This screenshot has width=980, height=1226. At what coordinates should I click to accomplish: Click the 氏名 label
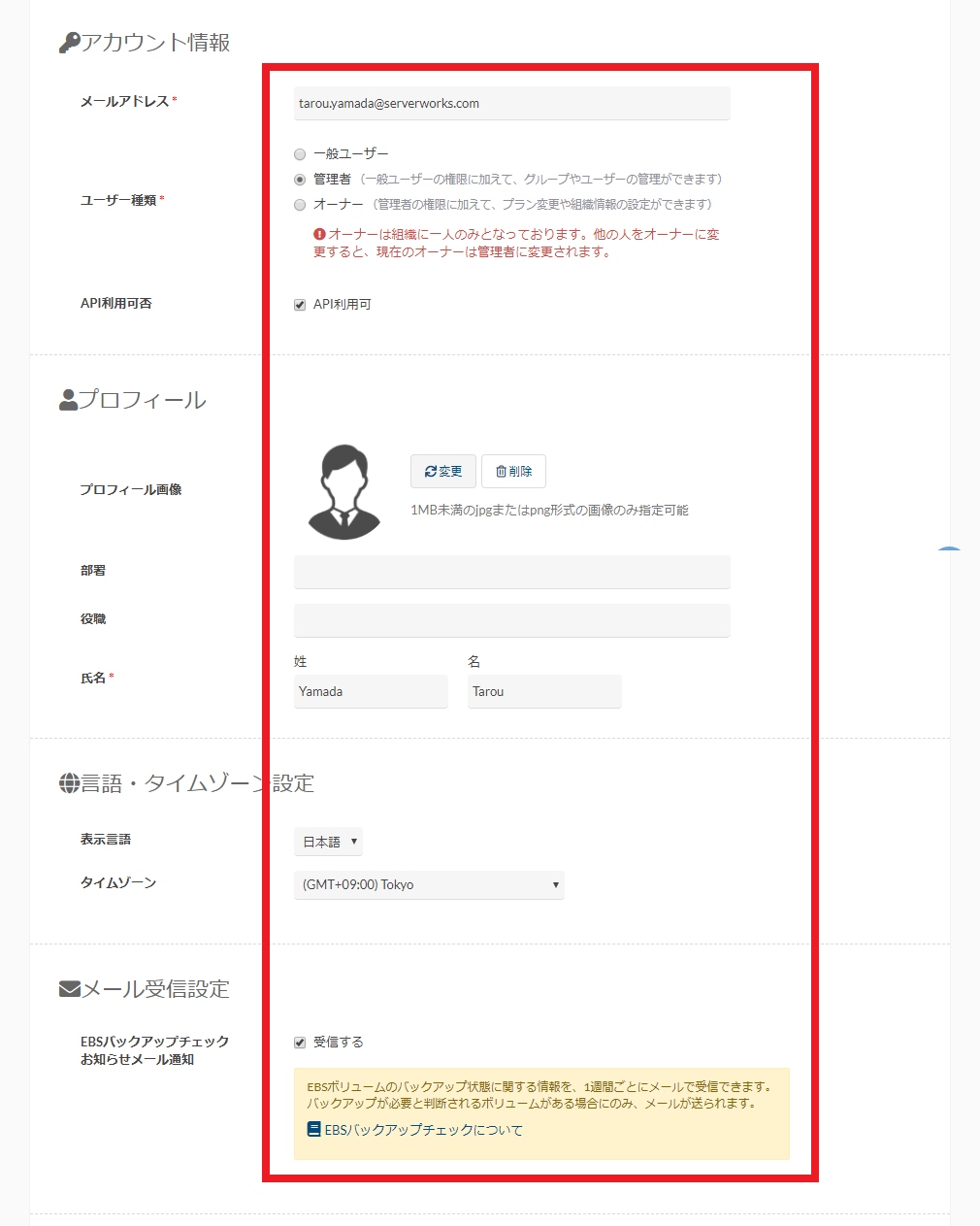93,678
